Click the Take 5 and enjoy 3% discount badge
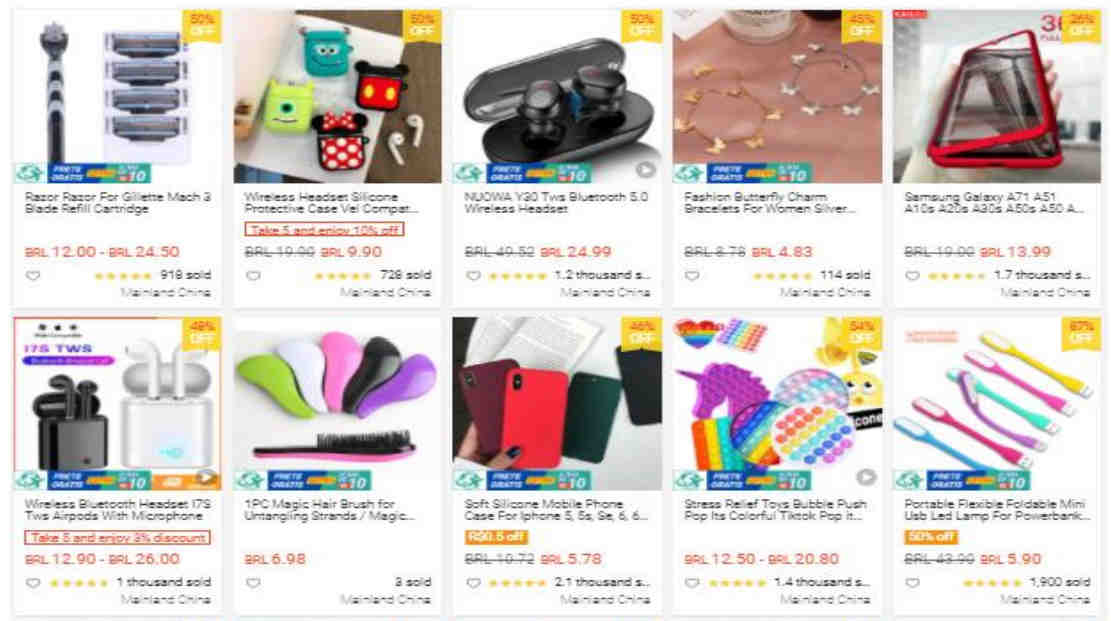1111x621 pixels. coord(118,537)
